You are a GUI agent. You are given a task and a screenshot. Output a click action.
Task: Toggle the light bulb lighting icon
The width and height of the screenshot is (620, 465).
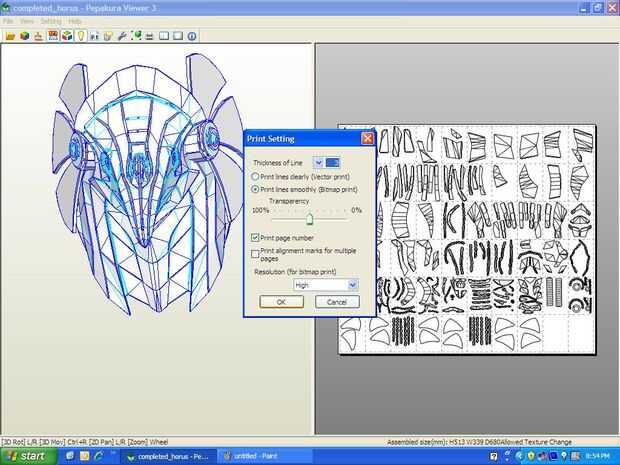tap(81, 36)
